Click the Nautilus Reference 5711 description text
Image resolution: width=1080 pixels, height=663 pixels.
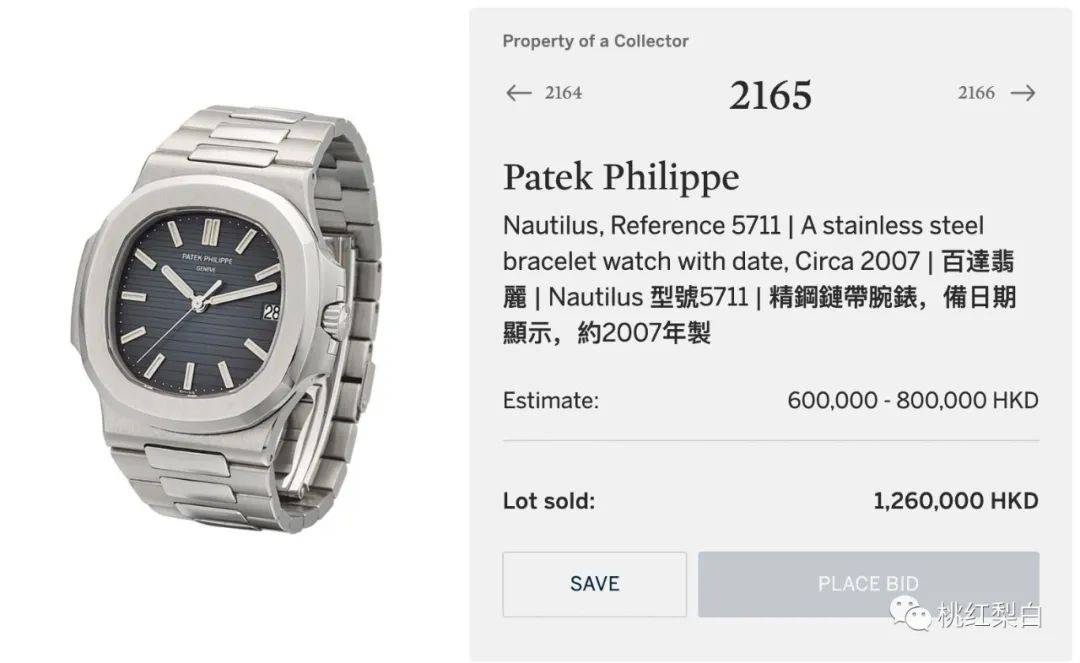(760, 279)
